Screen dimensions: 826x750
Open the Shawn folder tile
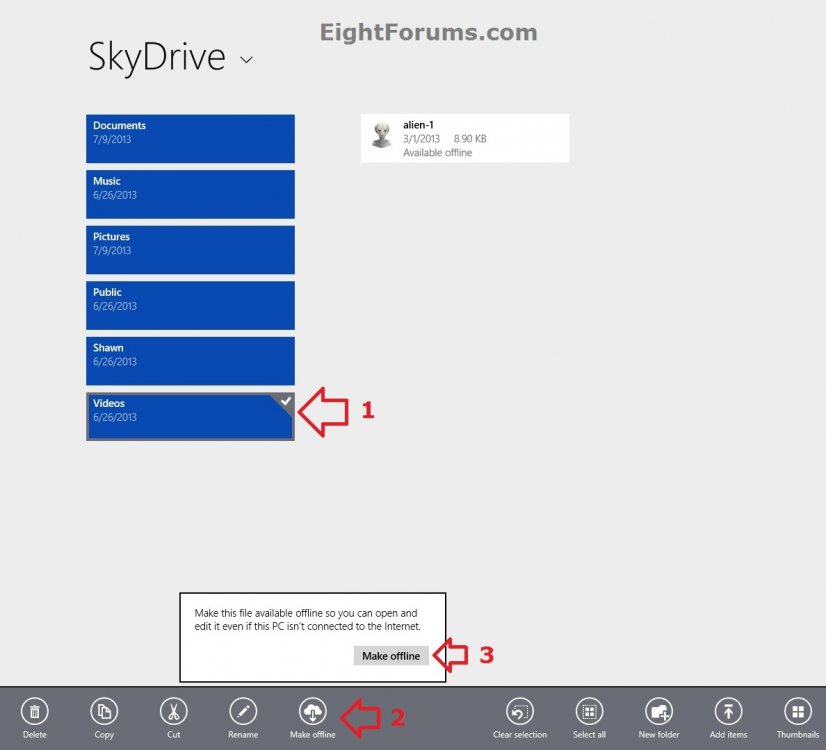point(190,361)
